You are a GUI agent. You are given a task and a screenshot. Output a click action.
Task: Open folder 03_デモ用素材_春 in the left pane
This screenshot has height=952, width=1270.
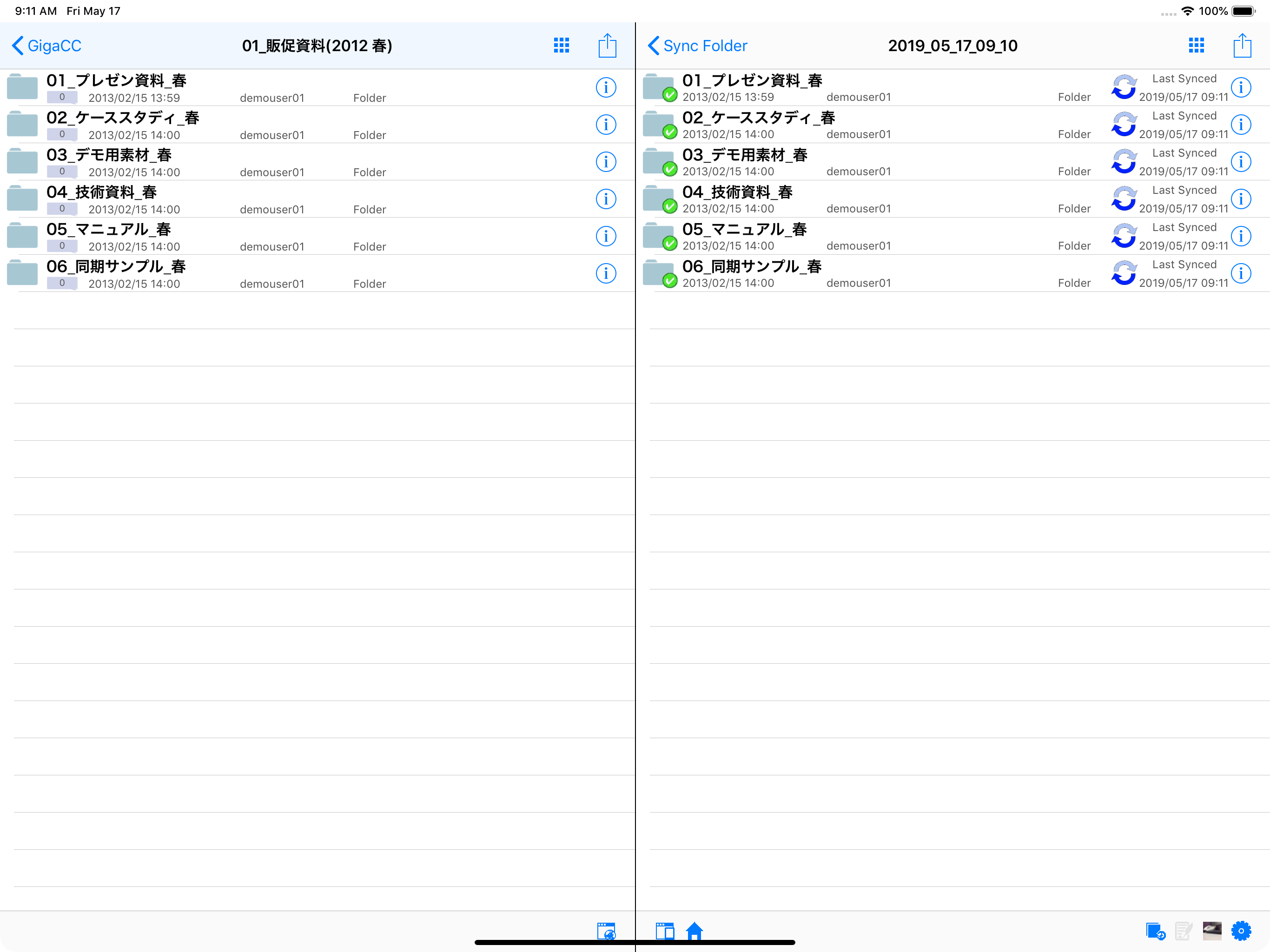click(317, 162)
